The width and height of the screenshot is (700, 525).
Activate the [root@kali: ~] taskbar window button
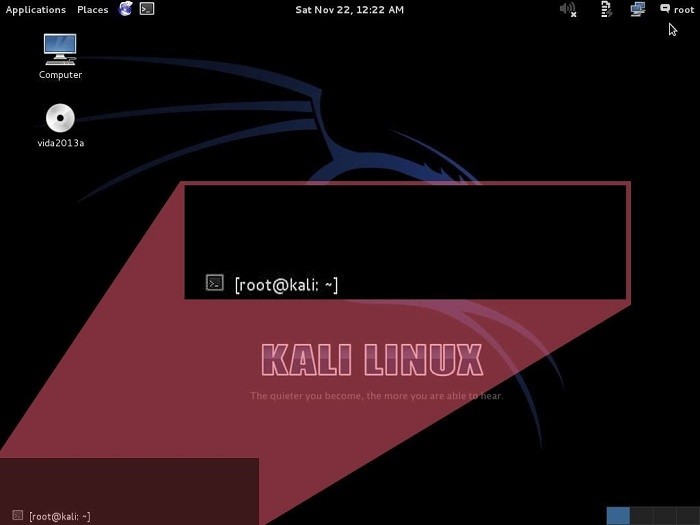pos(51,516)
